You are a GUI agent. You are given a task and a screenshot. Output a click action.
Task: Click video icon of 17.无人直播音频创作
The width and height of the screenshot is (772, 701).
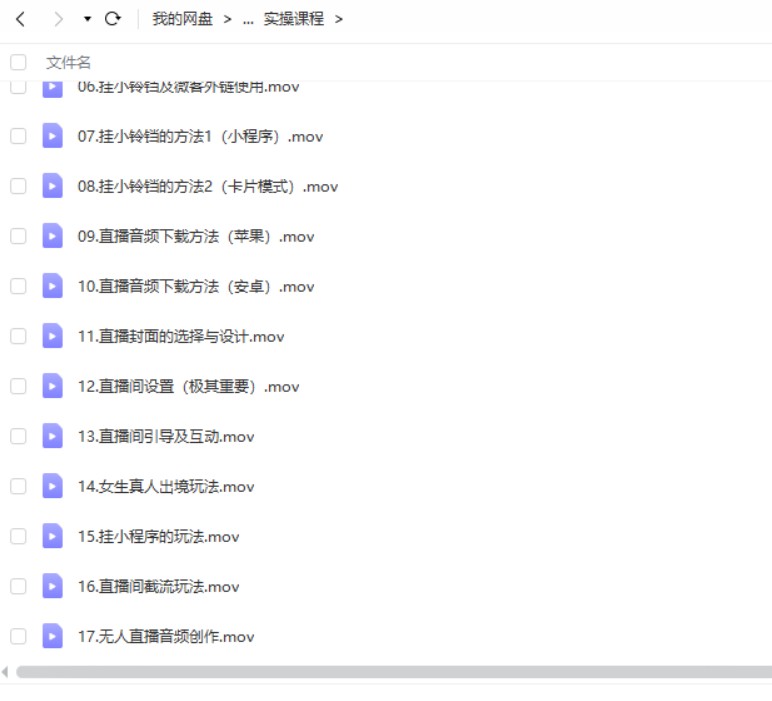[x=52, y=636]
